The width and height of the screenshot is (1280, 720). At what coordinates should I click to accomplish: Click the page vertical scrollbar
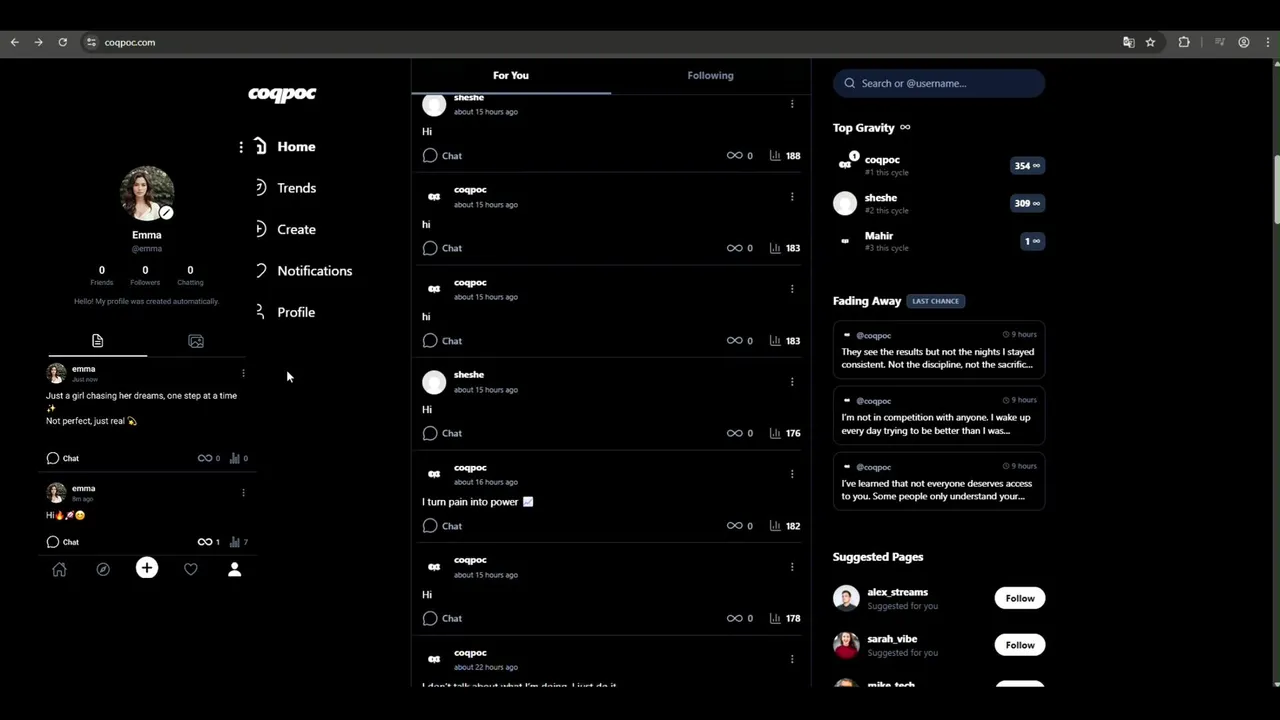[1276, 190]
